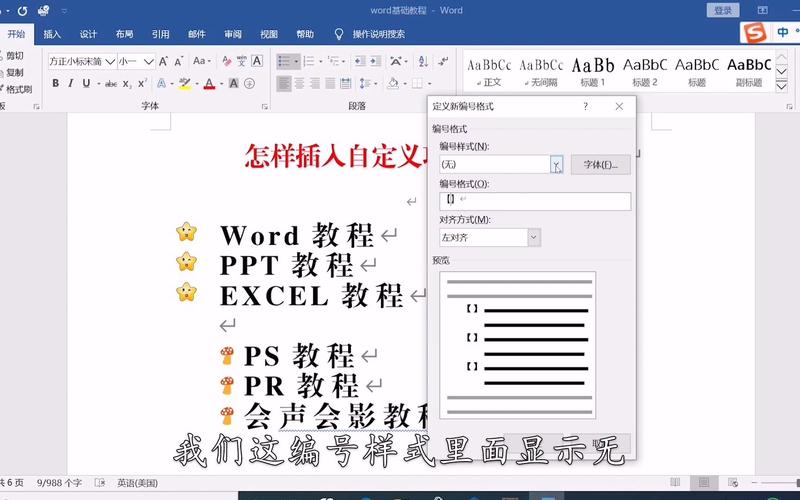Screen dimensions: 800x500
Task: Click the 编号格式 input field
Action: tap(535, 201)
